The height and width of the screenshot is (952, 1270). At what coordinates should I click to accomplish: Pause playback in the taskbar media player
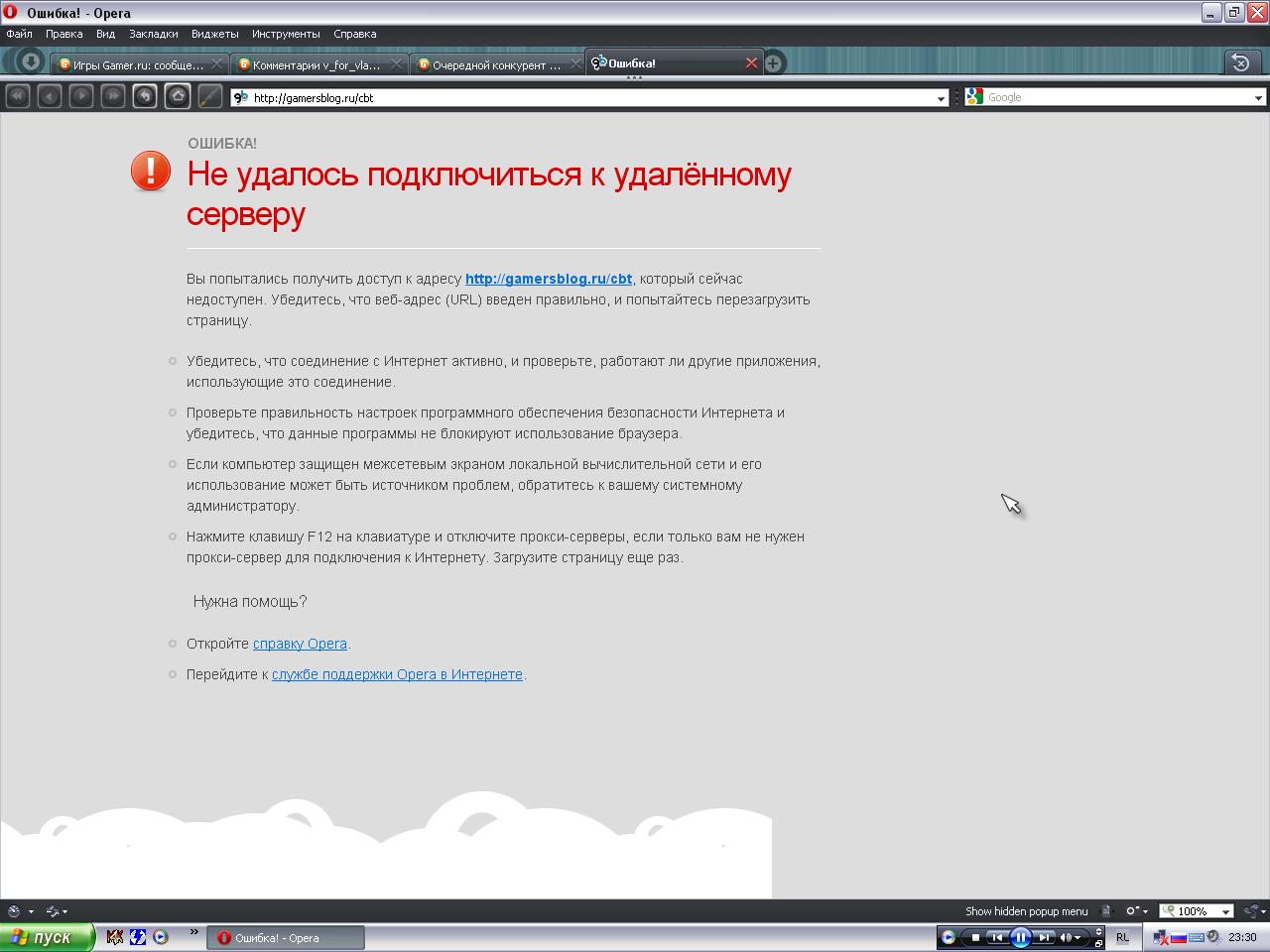pos(1020,937)
